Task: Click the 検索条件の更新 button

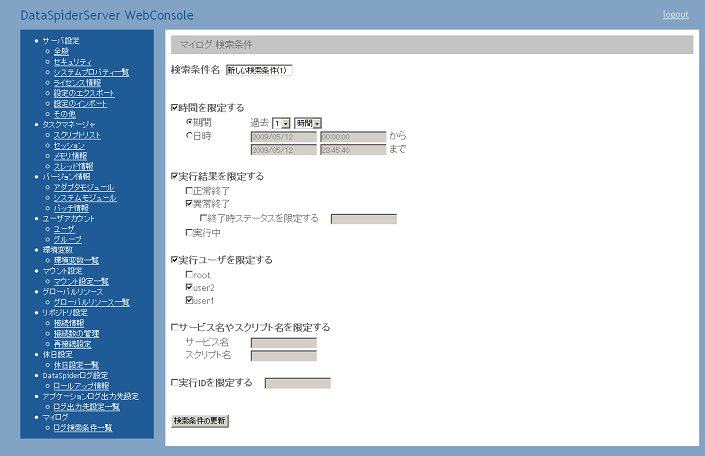Action: coord(200,421)
